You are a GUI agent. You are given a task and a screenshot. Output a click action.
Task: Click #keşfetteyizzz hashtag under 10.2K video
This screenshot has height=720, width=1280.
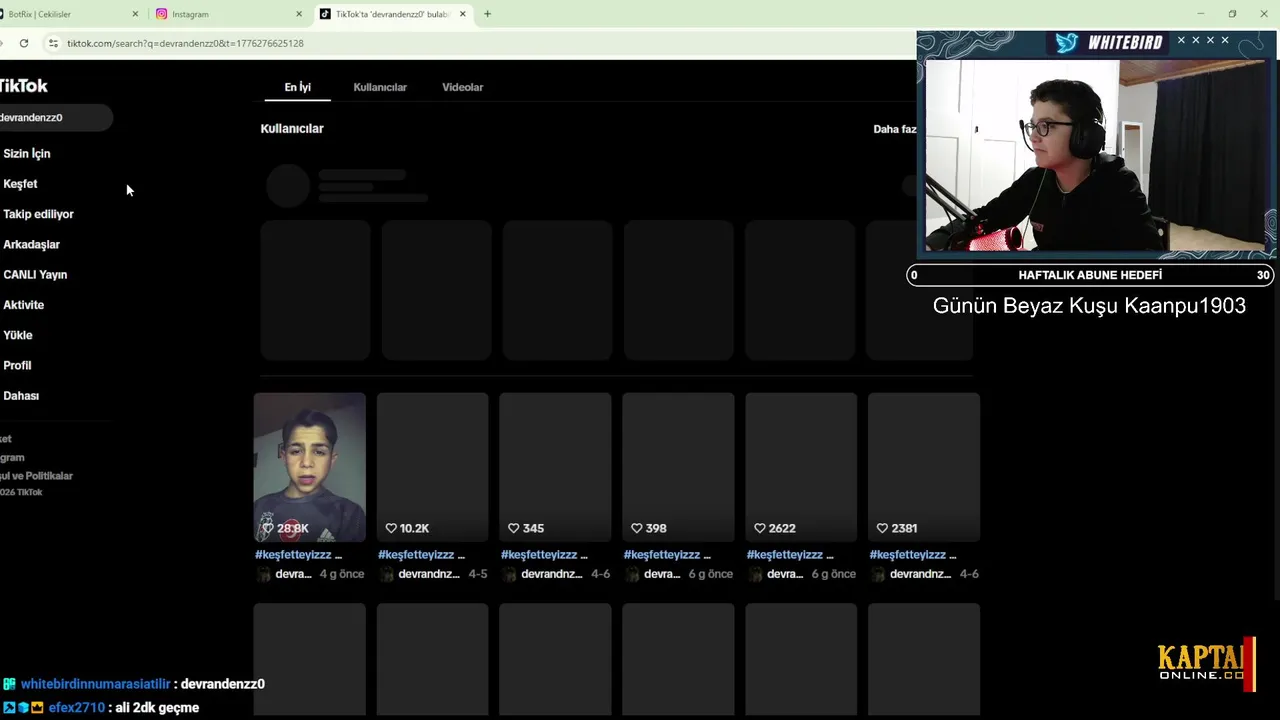pos(416,555)
